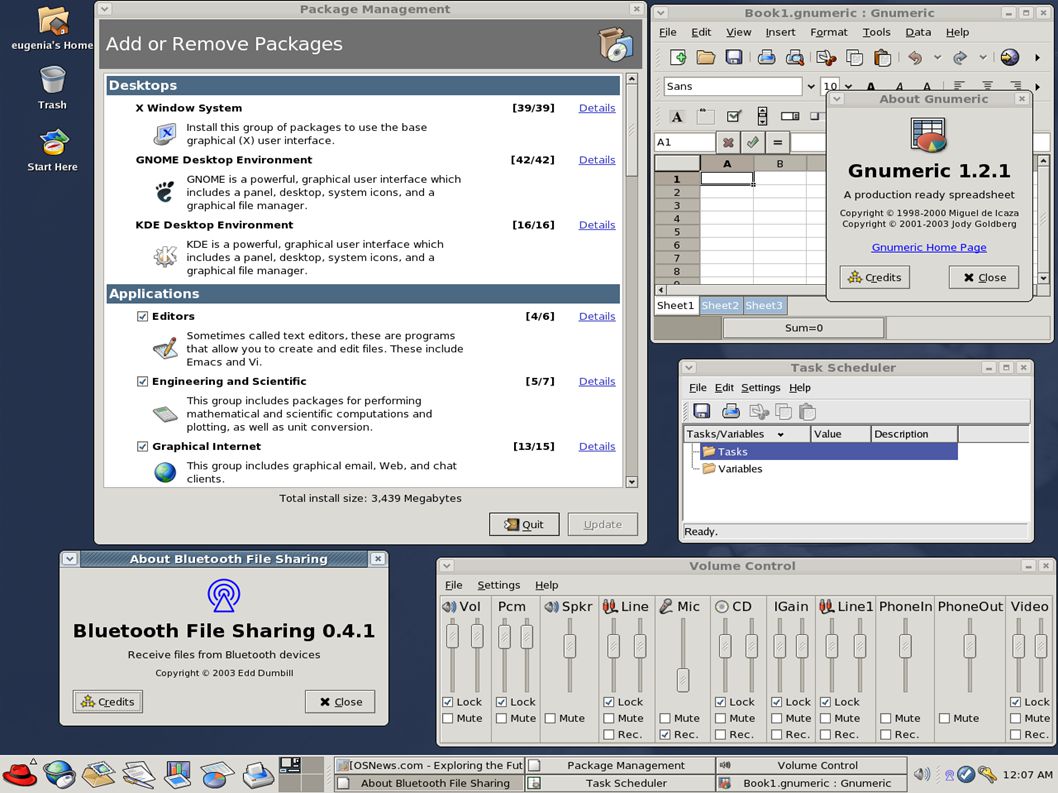Open Settings menu in Task Scheduler
Screen dimensions: 1058x793
[760, 387]
